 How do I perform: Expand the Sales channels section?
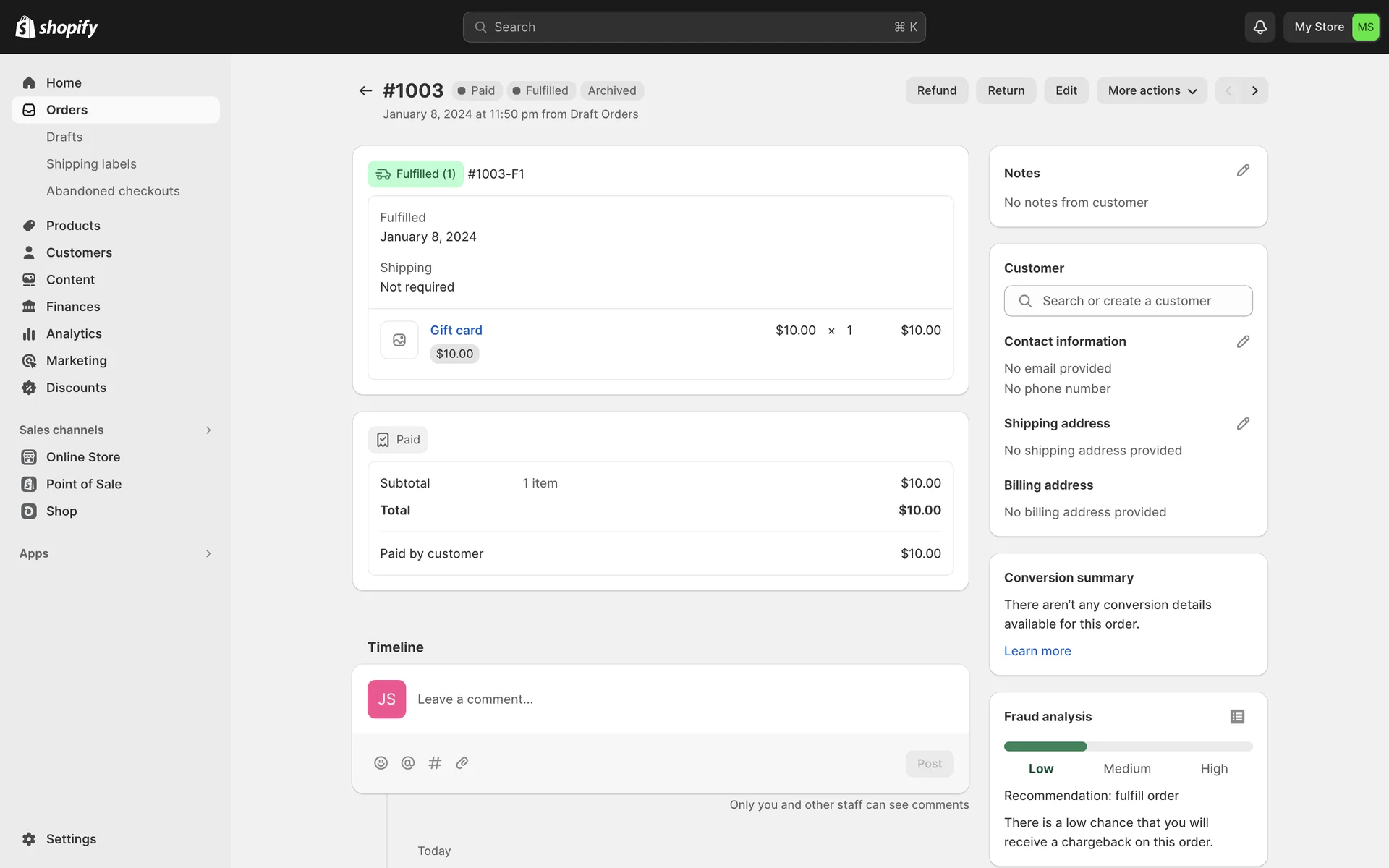[208, 430]
